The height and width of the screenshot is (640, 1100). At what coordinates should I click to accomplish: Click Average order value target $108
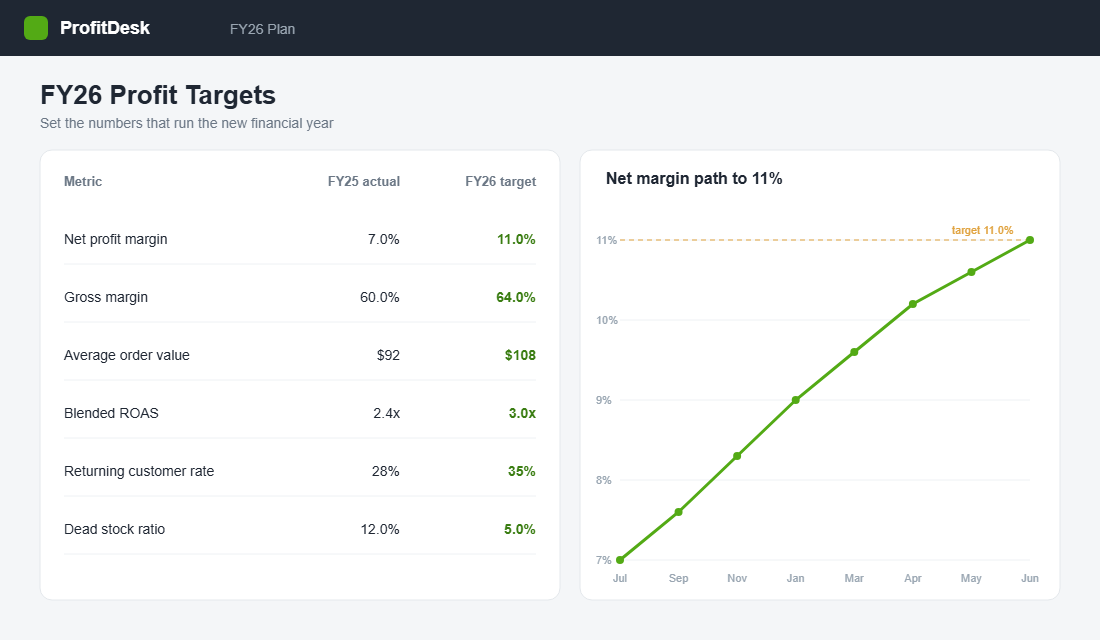[x=521, y=355]
